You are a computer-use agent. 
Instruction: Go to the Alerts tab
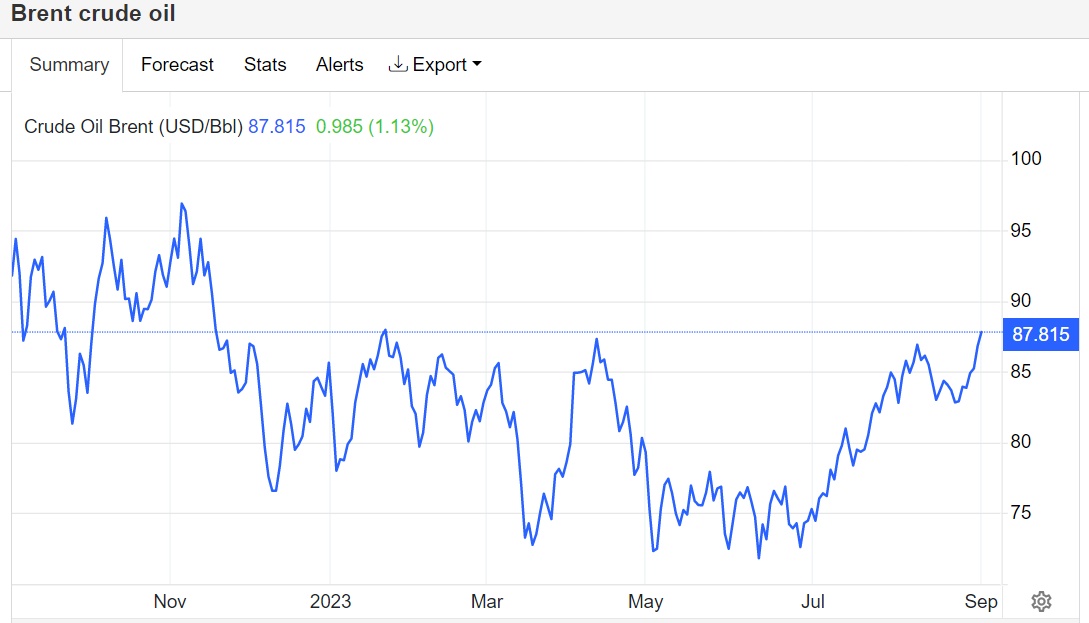point(339,65)
